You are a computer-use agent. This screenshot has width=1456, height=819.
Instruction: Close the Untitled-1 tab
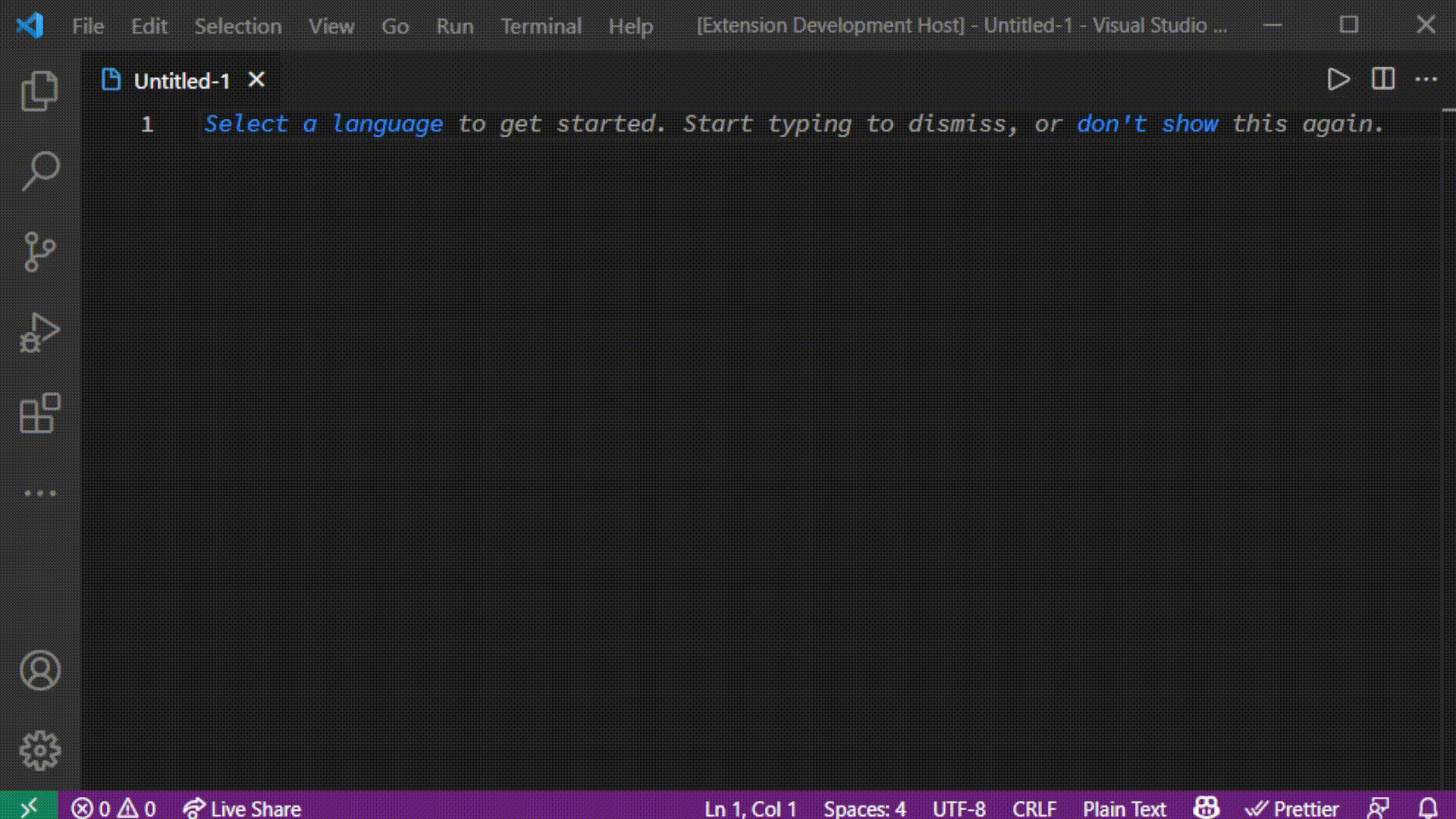point(256,80)
